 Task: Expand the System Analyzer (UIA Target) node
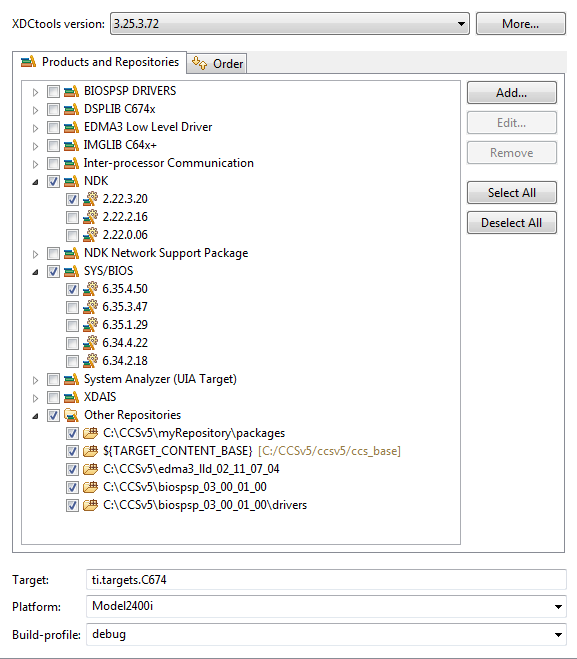pos(36,380)
